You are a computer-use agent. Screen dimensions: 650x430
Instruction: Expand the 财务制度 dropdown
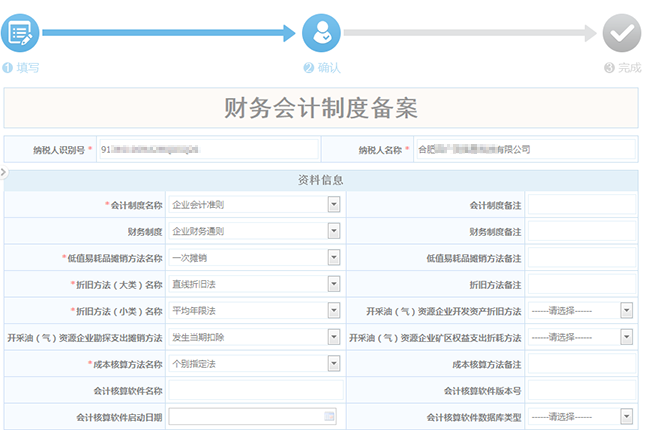pyautogui.click(x=334, y=231)
